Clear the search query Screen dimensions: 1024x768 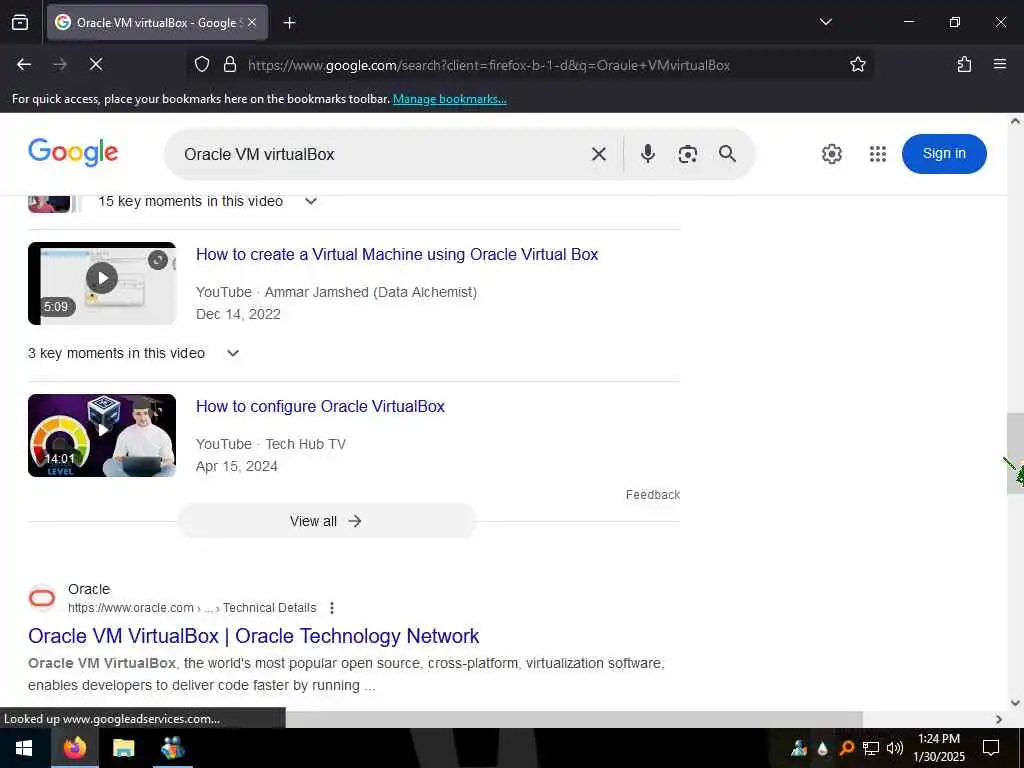(598, 154)
